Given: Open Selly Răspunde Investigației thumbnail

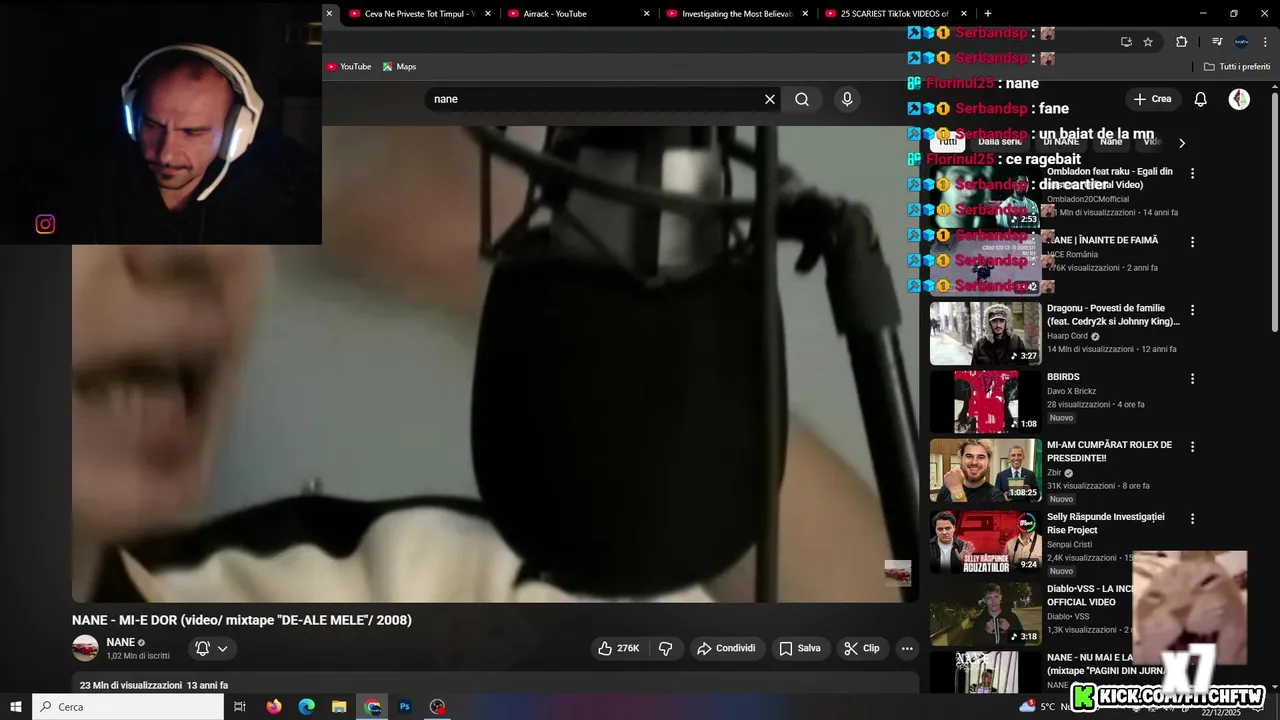Looking at the screenshot, I should tap(986, 542).
